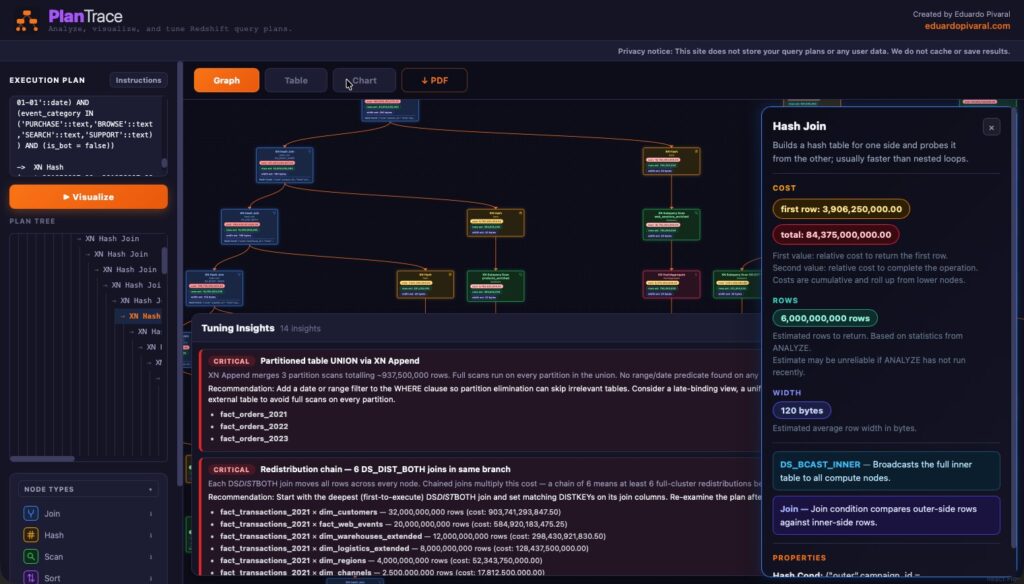Select the highlighted orange XN Hash tree row
This screenshot has width=1024, height=584.
(x=139, y=316)
